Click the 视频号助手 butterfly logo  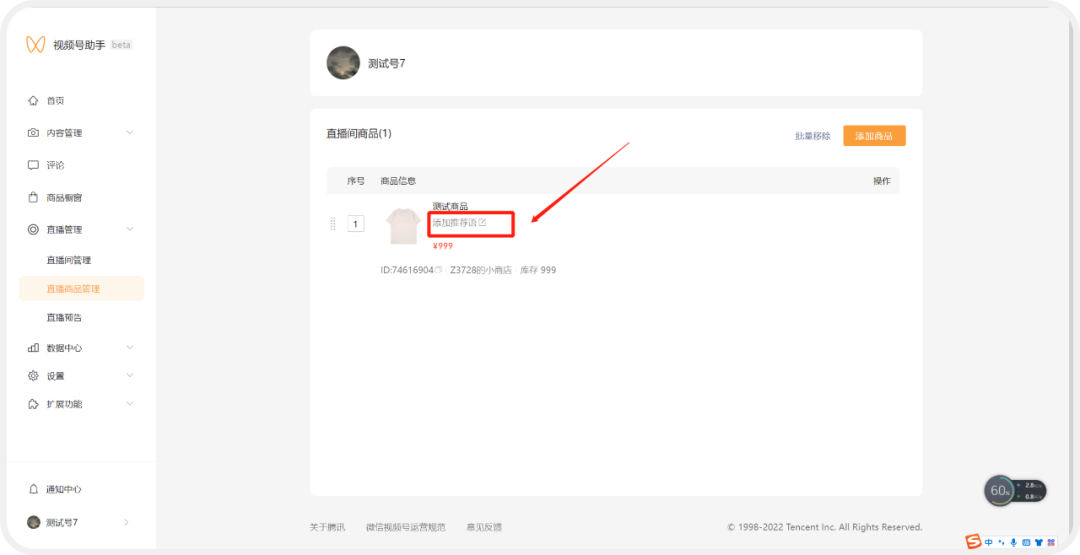[35, 45]
